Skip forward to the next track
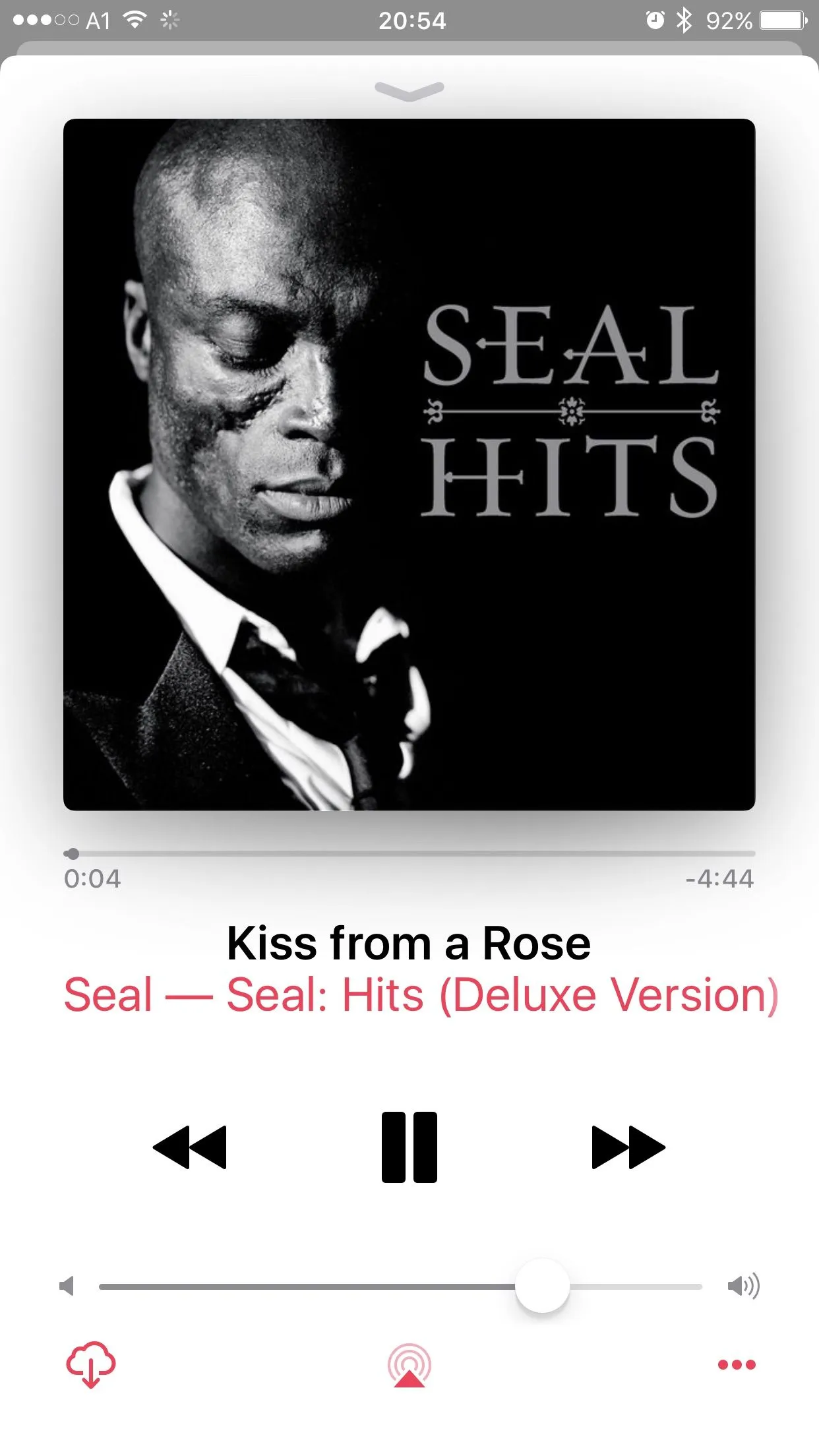The height and width of the screenshot is (1456, 819). (628, 1147)
